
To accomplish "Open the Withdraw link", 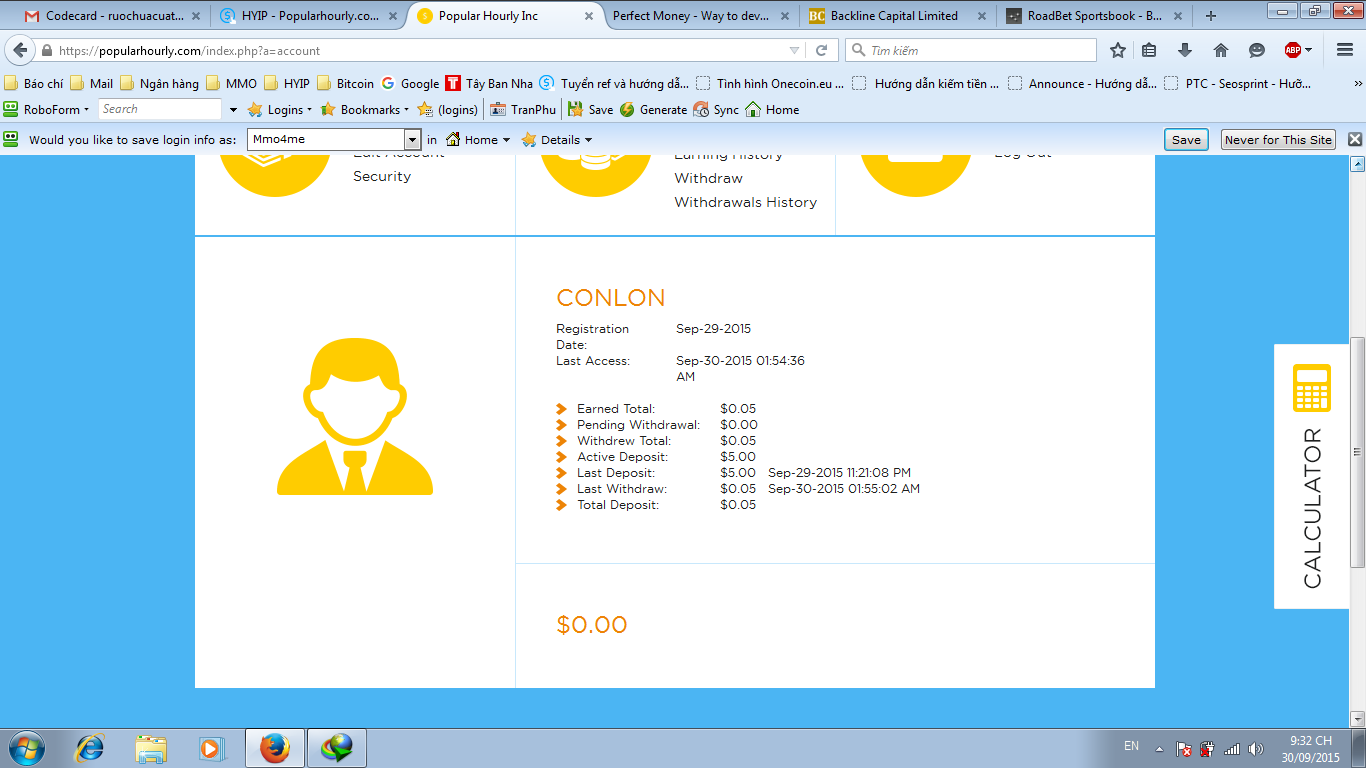I will click(708, 178).
